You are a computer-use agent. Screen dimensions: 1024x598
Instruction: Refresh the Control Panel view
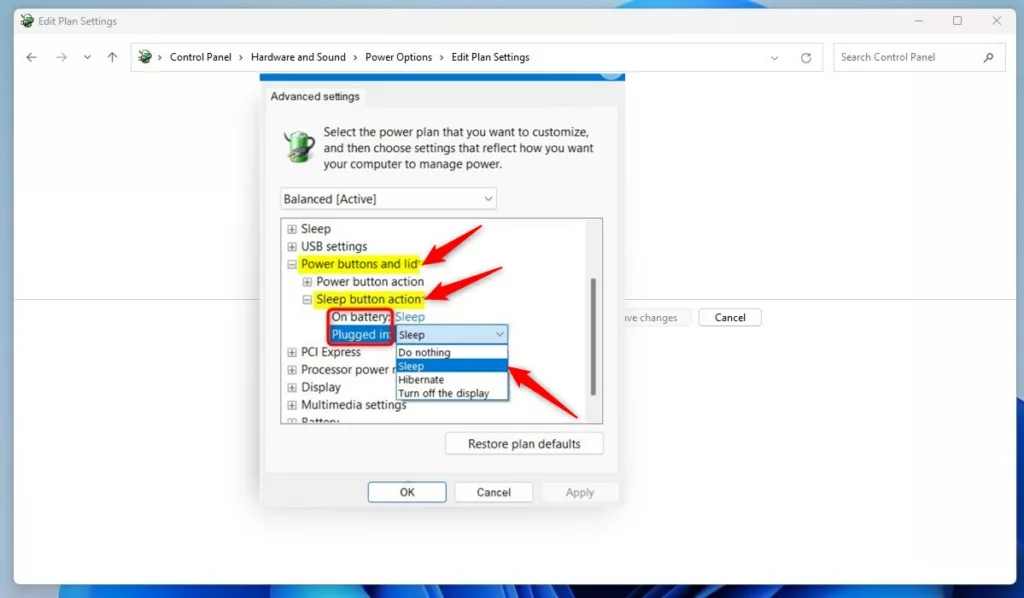[x=806, y=57]
